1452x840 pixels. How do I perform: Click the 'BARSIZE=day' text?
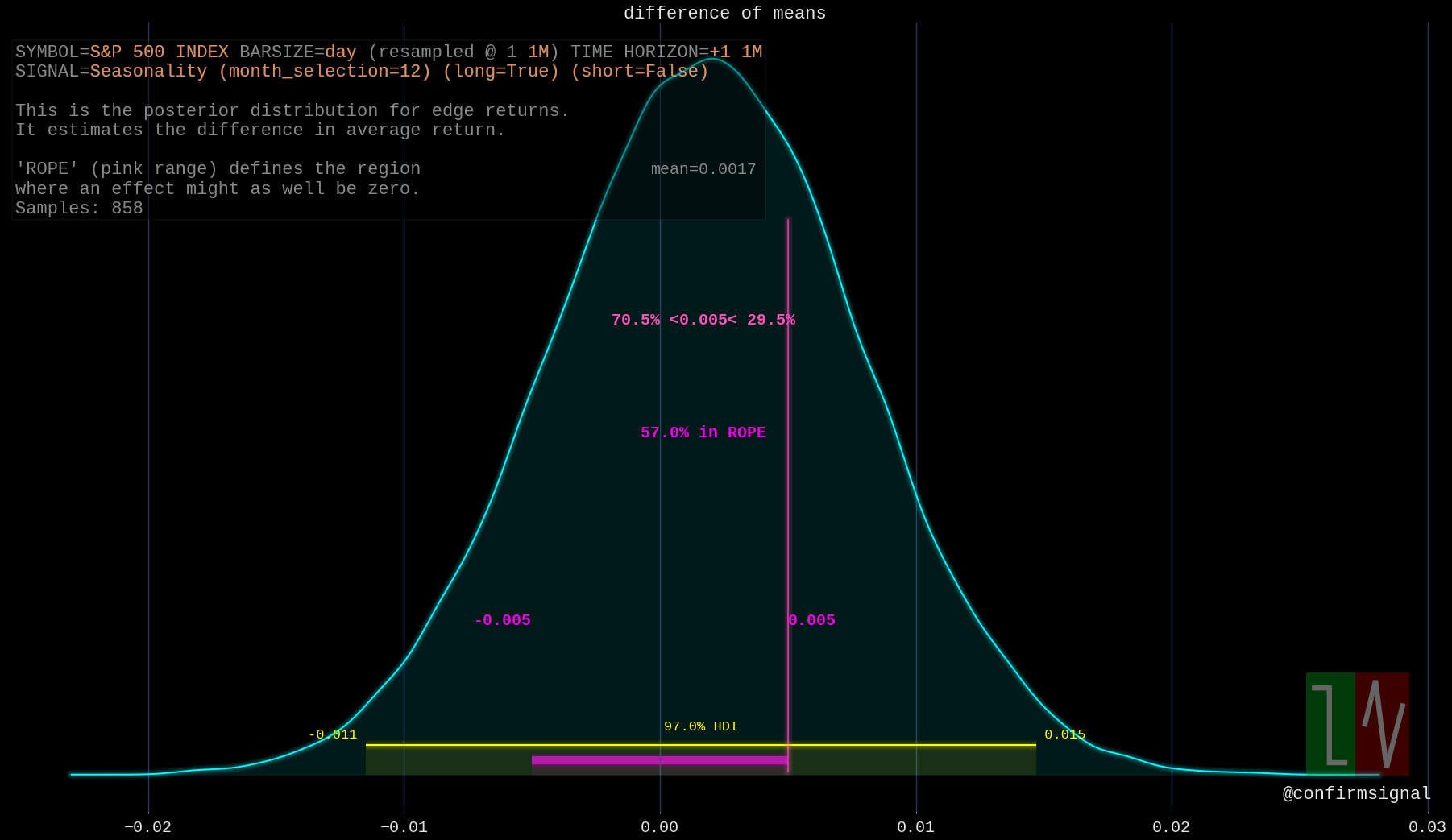298,52
